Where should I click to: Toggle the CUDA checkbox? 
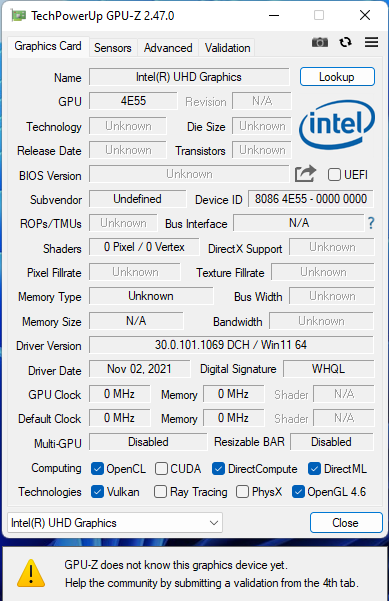(x=161, y=469)
